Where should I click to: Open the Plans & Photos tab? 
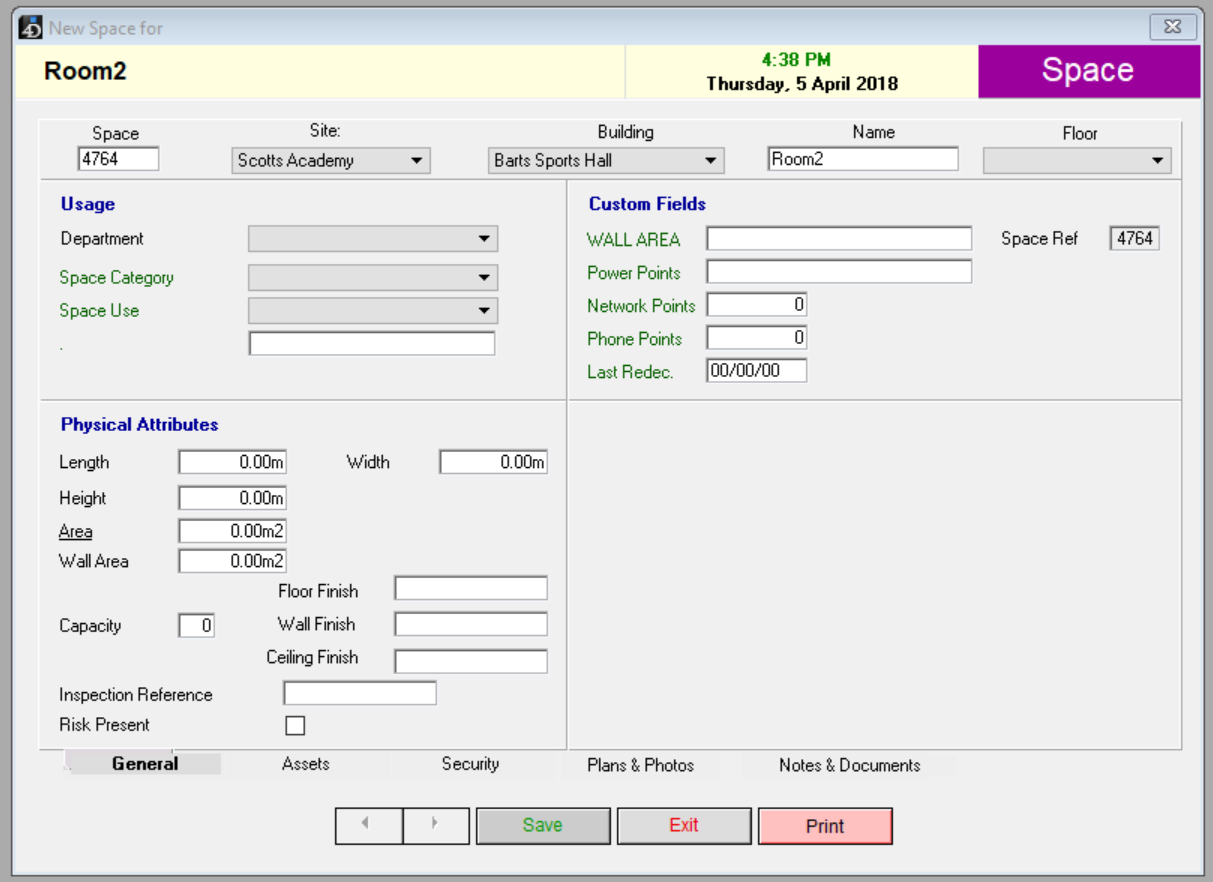point(641,765)
